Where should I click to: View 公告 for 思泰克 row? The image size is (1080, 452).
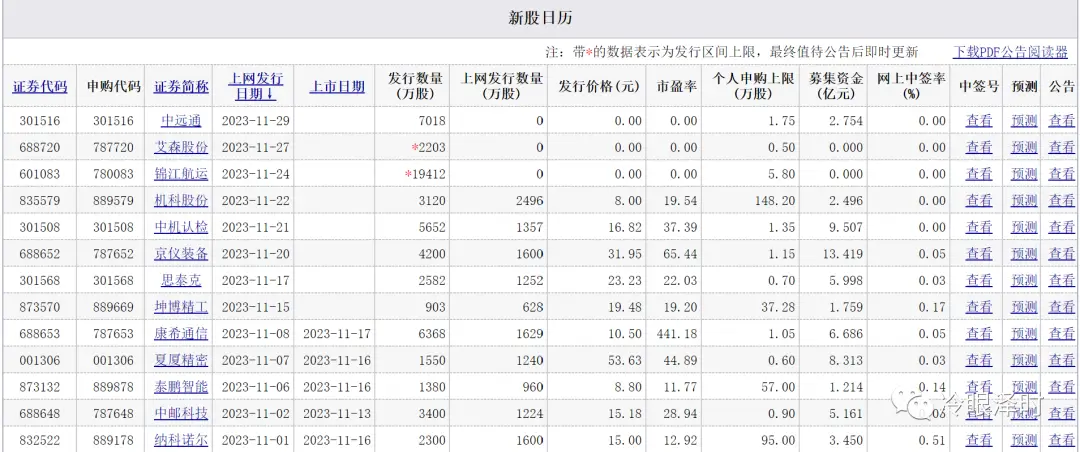(1061, 280)
